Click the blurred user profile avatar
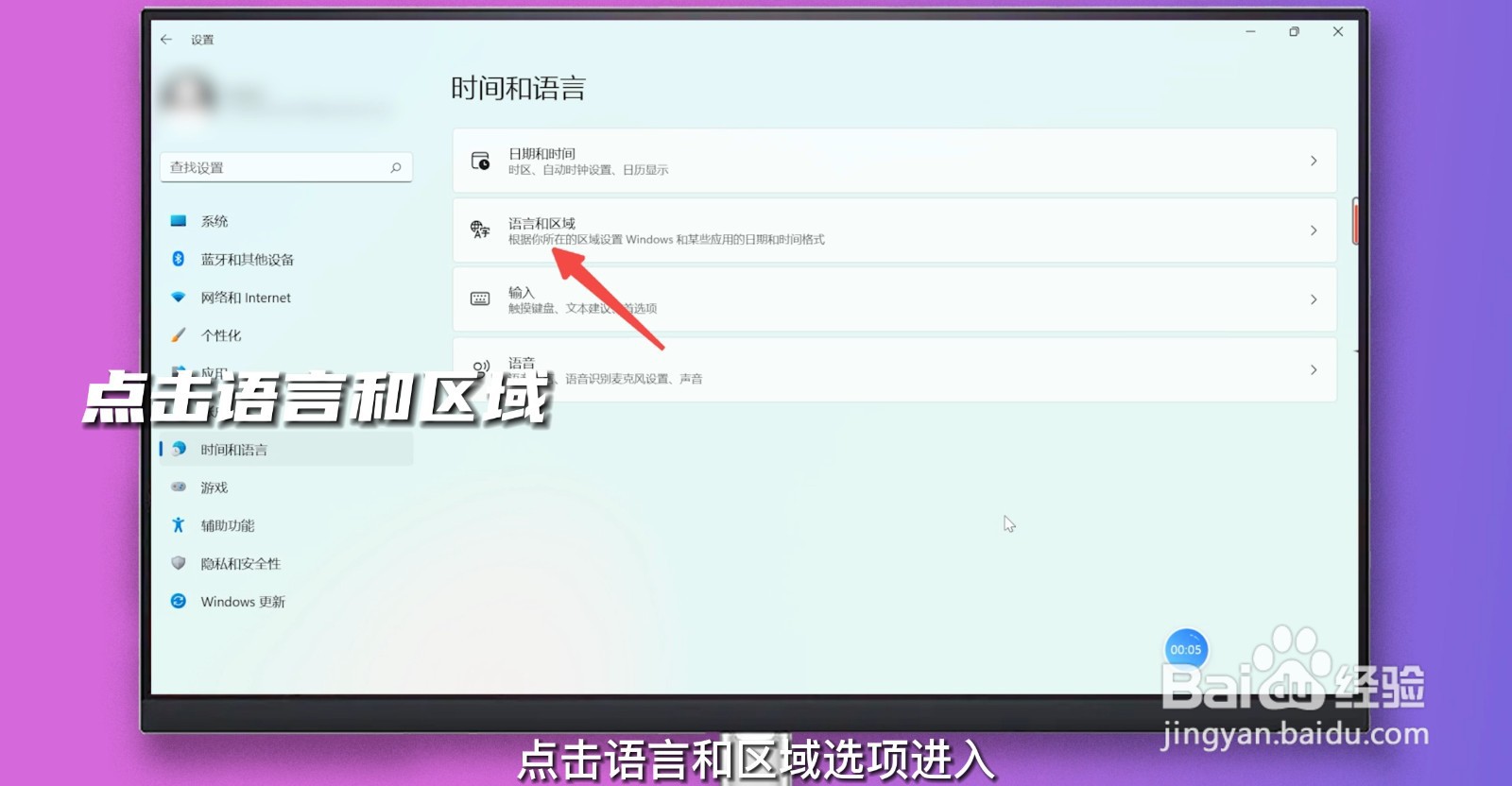1512x786 pixels. coord(187,97)
